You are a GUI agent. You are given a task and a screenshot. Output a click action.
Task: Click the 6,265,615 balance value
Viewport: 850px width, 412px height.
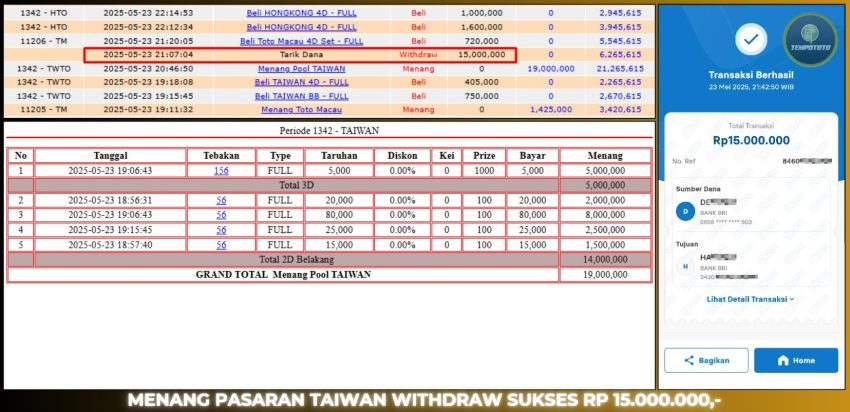620,55
